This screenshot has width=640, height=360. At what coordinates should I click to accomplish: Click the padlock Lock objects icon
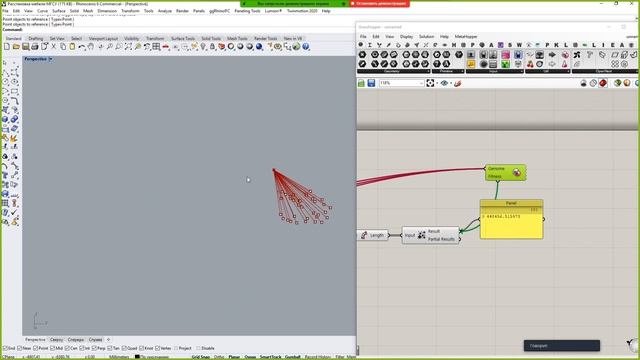(212, 47)
